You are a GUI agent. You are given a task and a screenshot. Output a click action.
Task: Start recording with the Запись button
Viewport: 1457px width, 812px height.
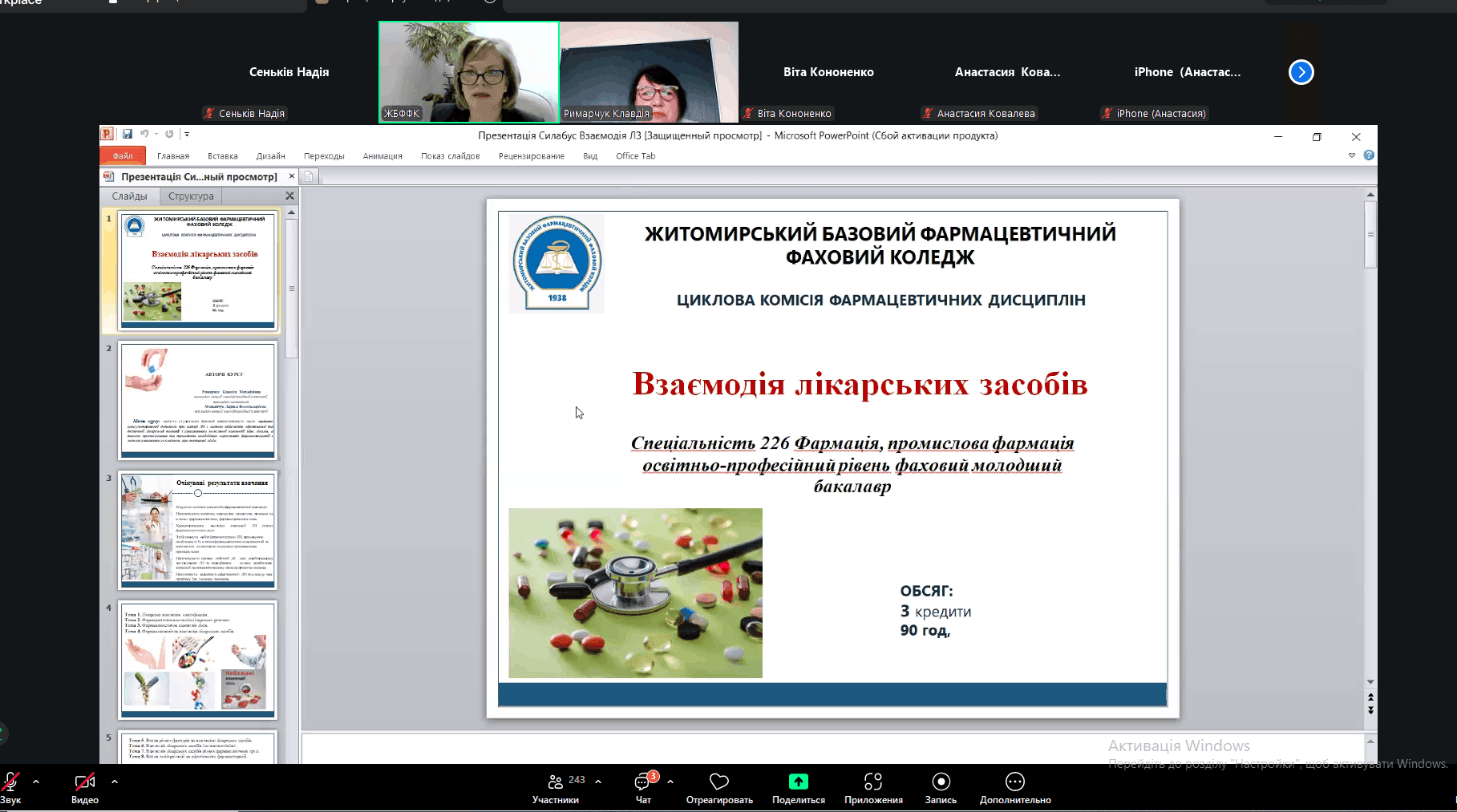point(941,788)
